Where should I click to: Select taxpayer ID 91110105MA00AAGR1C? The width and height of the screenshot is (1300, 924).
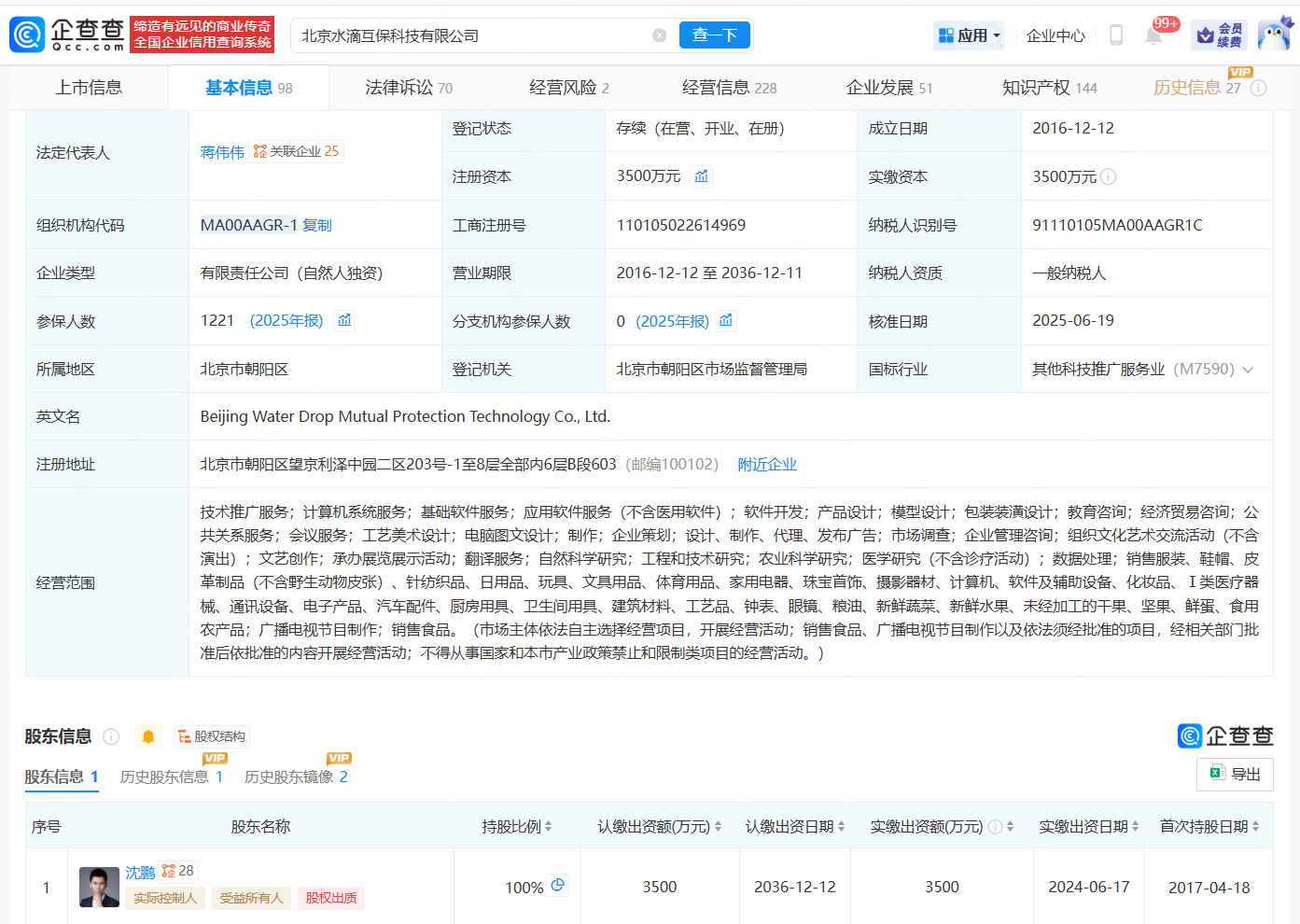[x=1117, y=225]
